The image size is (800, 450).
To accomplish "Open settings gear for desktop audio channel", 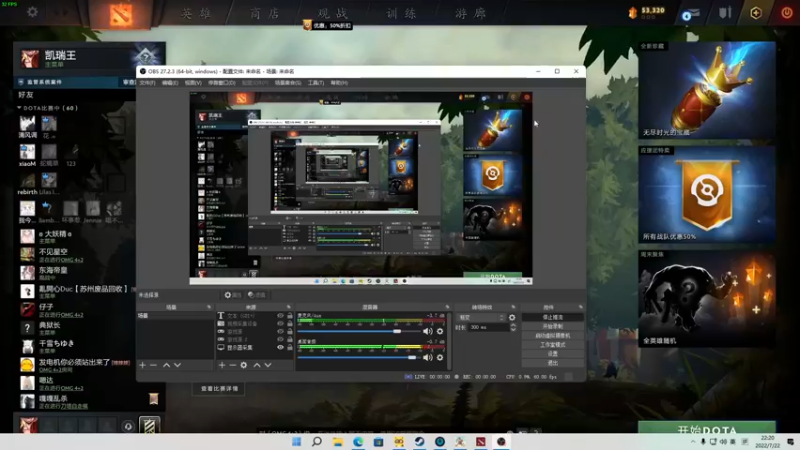I will coord(440,358).
